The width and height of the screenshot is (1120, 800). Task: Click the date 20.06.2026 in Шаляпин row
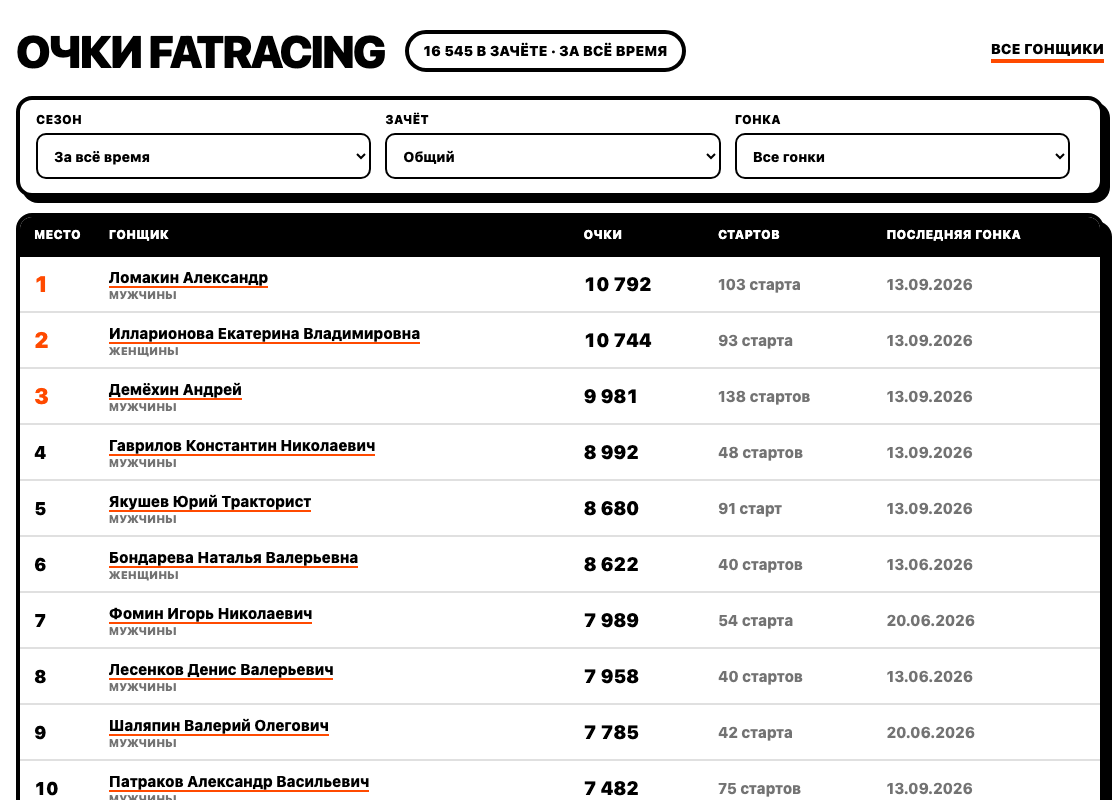pos(931,732)
